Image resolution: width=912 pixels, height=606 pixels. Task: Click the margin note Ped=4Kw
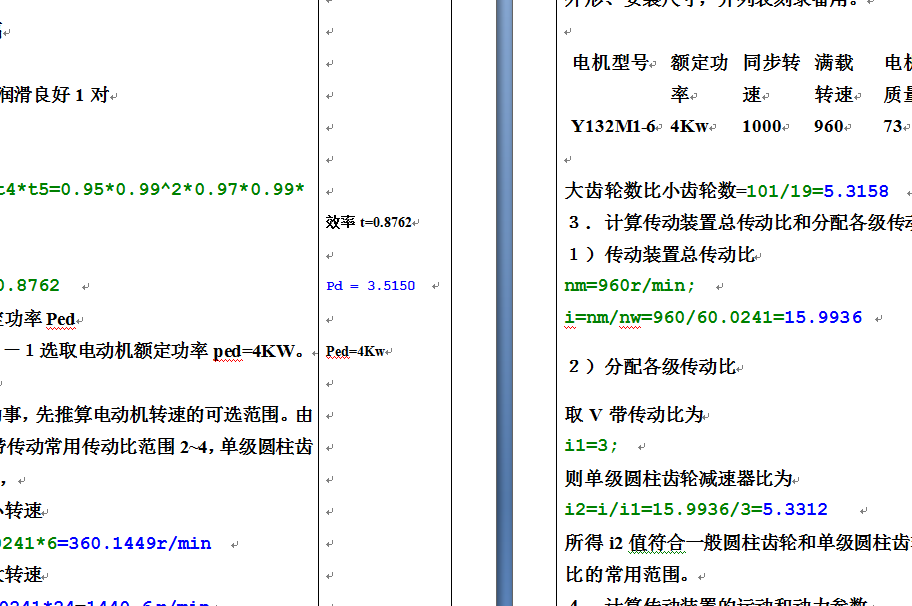355,351
